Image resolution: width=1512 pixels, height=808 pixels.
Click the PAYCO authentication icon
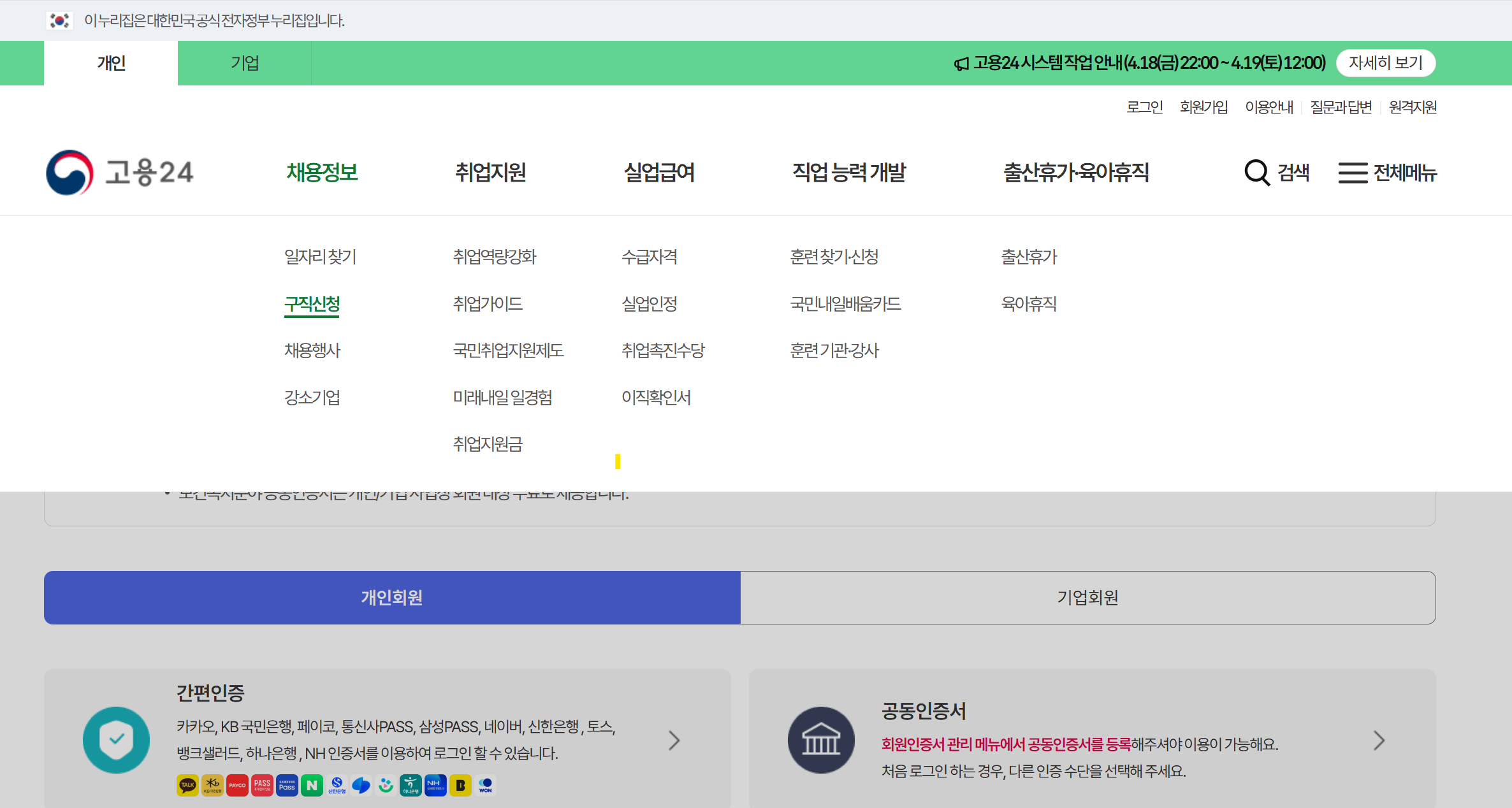coord(237,785)
